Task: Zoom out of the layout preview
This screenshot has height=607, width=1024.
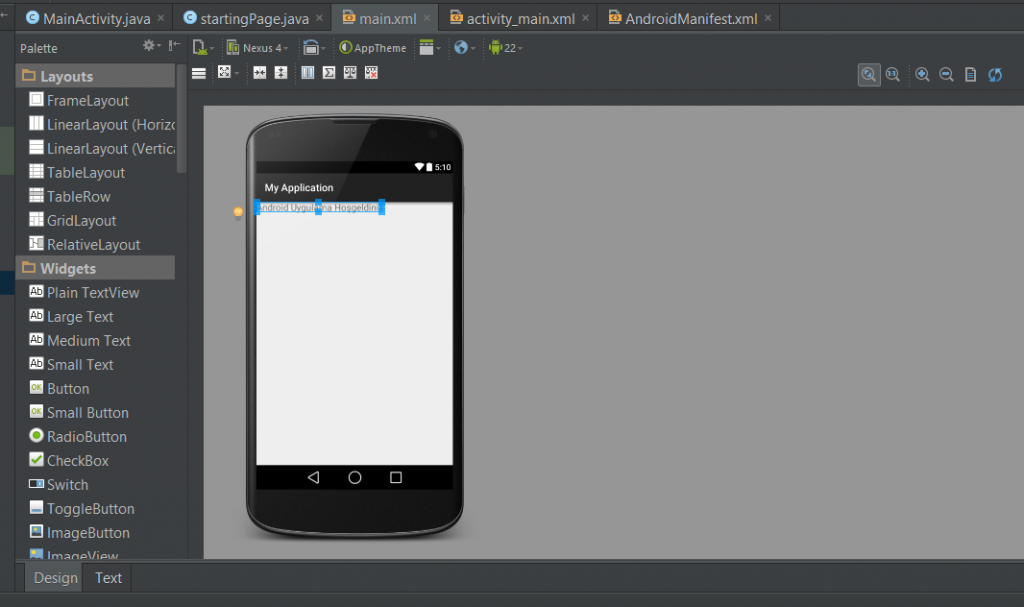Action: 946,74
